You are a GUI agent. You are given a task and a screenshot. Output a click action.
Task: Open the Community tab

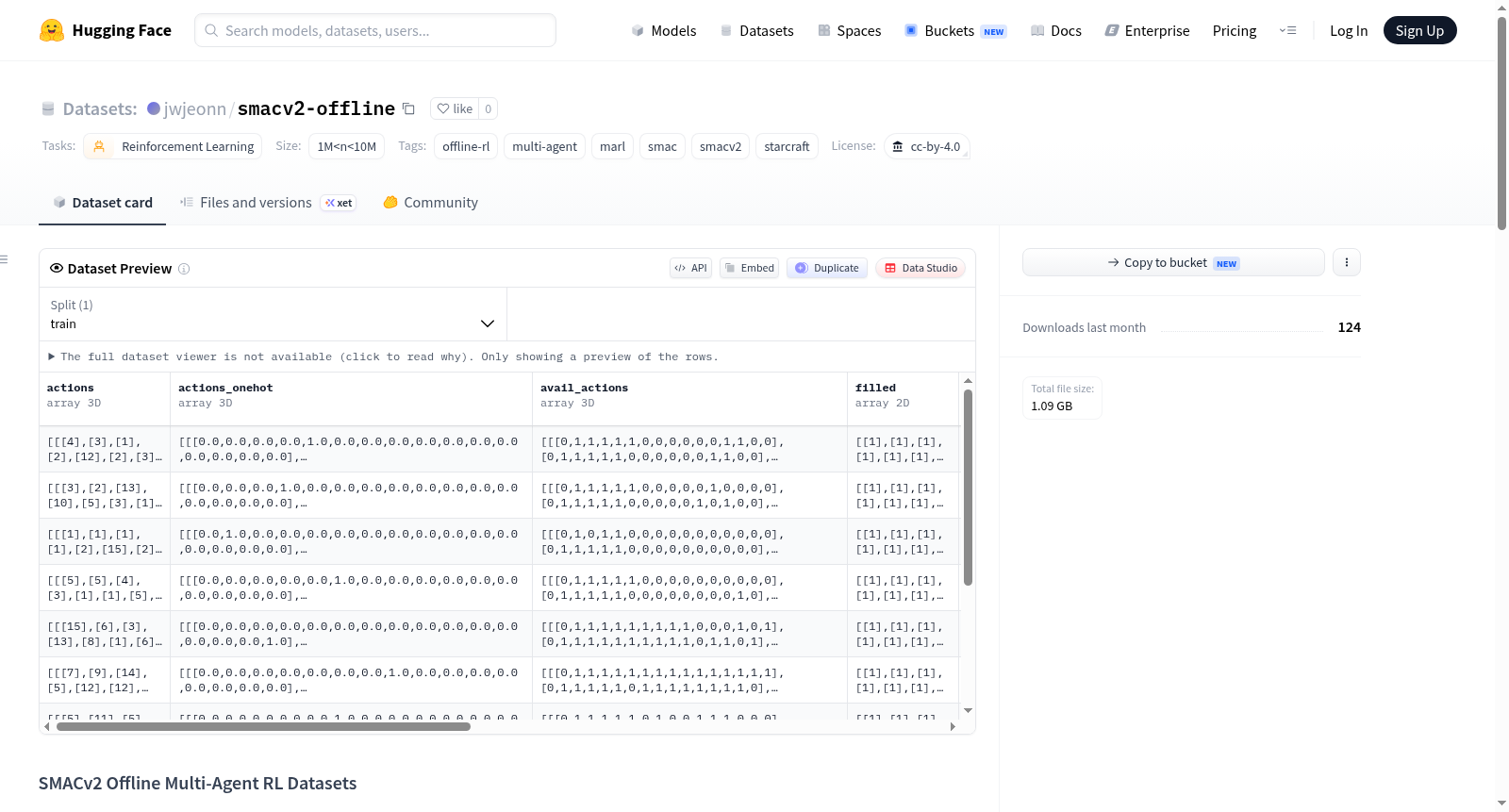pos(430,203)
